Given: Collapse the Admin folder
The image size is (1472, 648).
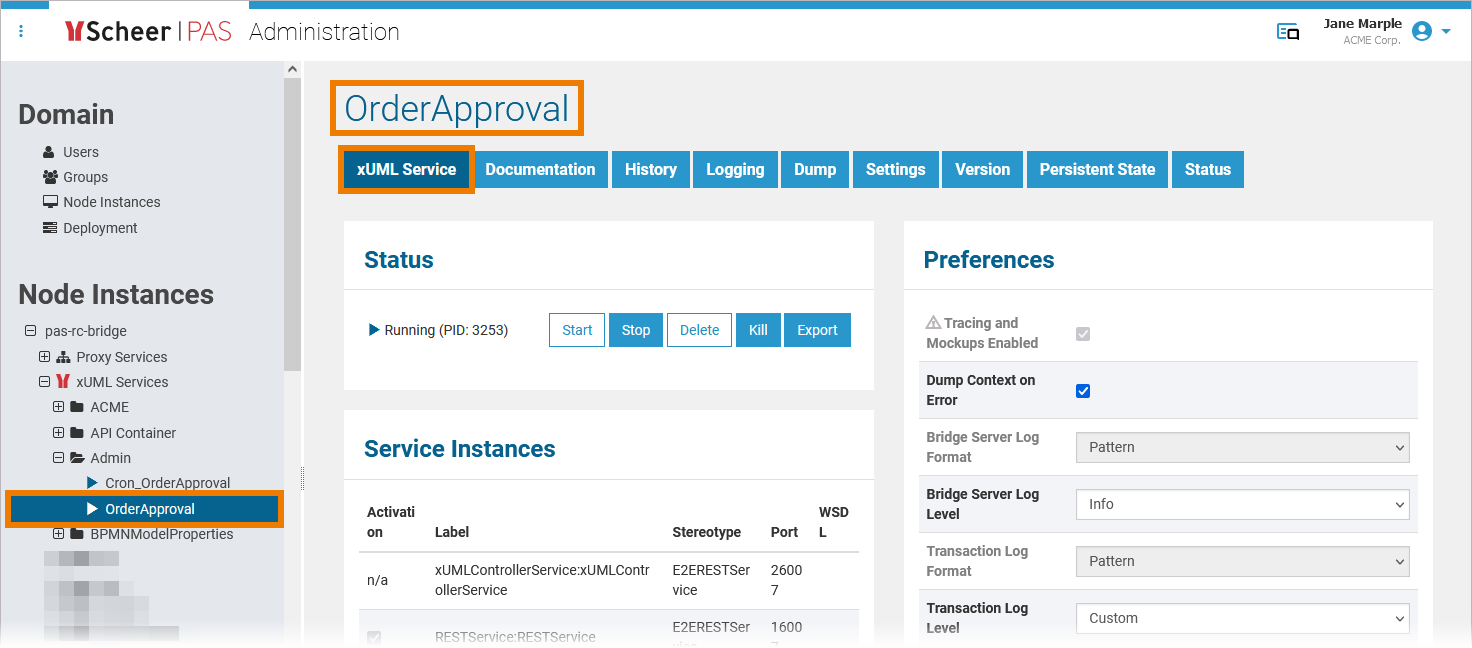Looking at the screenshot, I should pos(58,458).
